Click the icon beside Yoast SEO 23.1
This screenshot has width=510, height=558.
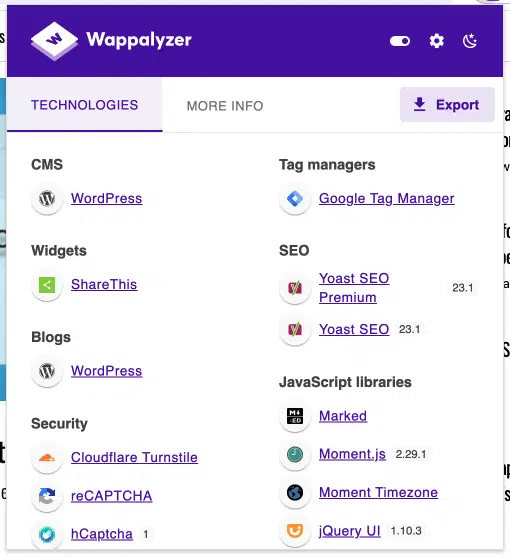tap(295, 329)
